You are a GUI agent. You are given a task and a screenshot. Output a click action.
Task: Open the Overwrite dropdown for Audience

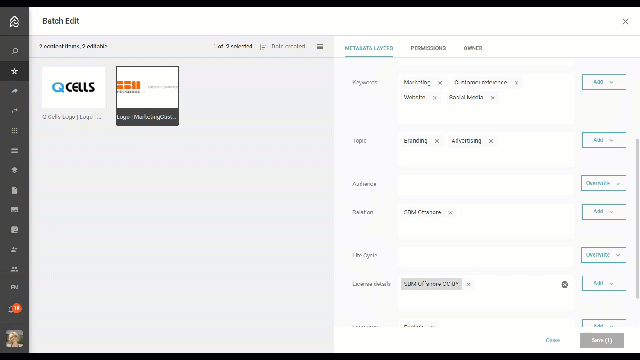click(x=603, y=183)
